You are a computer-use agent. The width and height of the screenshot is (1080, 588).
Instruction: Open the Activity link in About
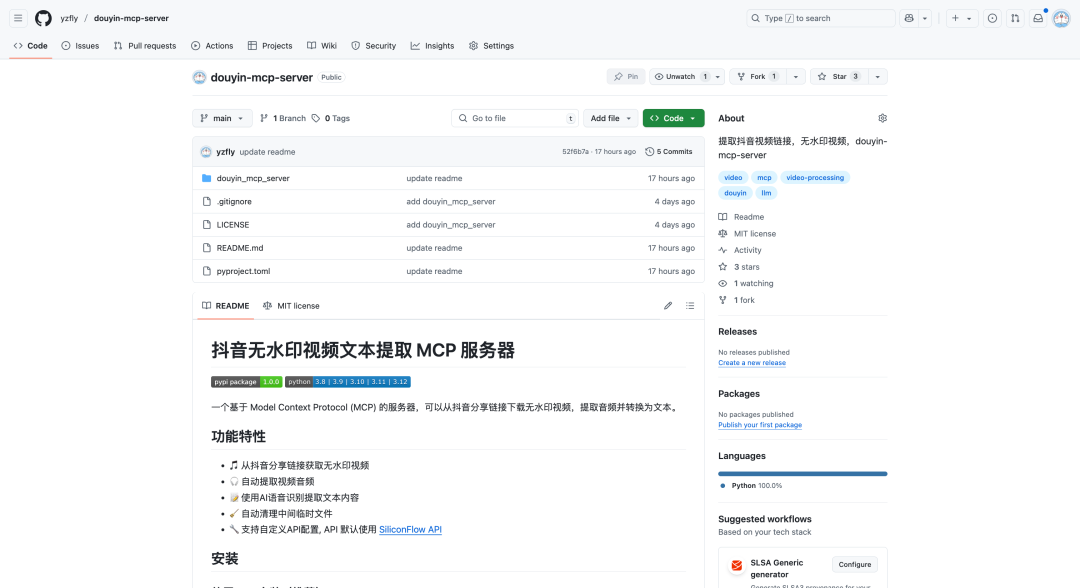(747, 251)
